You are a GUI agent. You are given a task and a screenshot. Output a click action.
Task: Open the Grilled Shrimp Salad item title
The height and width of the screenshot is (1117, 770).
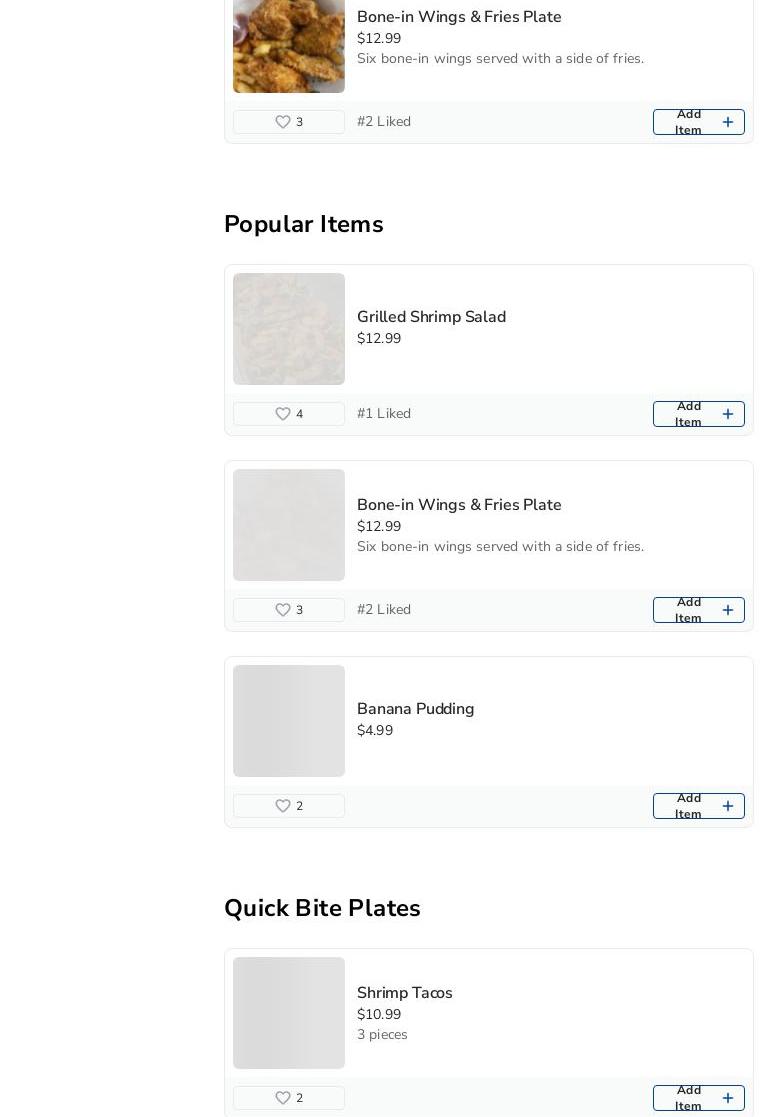tap(431, 317)
